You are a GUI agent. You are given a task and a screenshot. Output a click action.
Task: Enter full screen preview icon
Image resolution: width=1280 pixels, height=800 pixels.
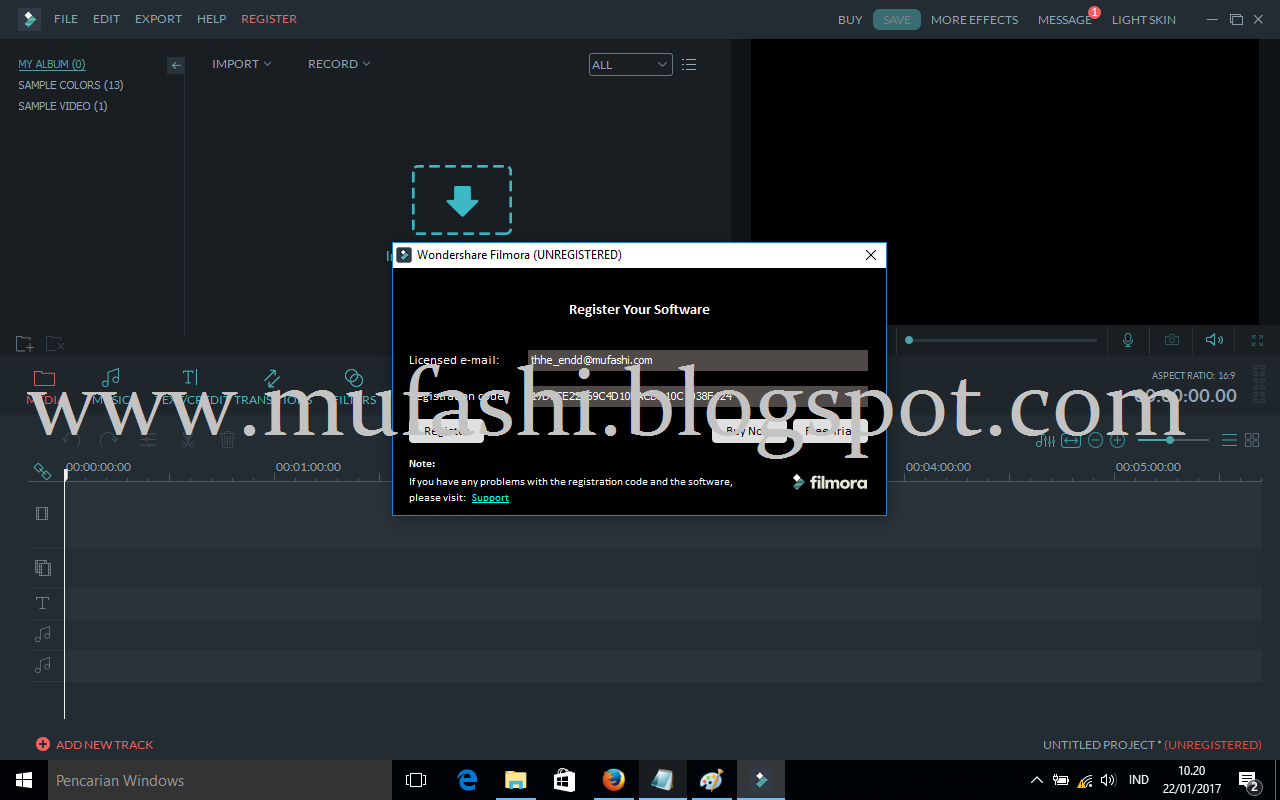(x=1257, y=340)
